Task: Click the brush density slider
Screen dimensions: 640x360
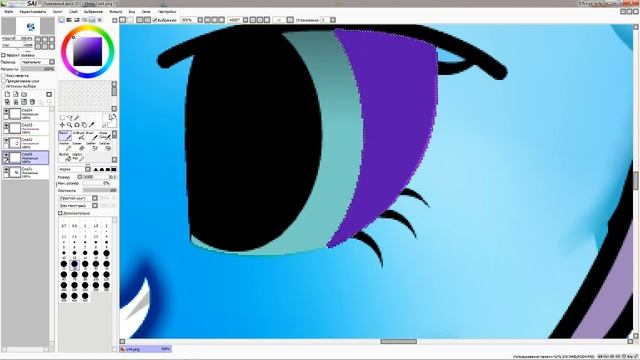Action: [100, 190]
